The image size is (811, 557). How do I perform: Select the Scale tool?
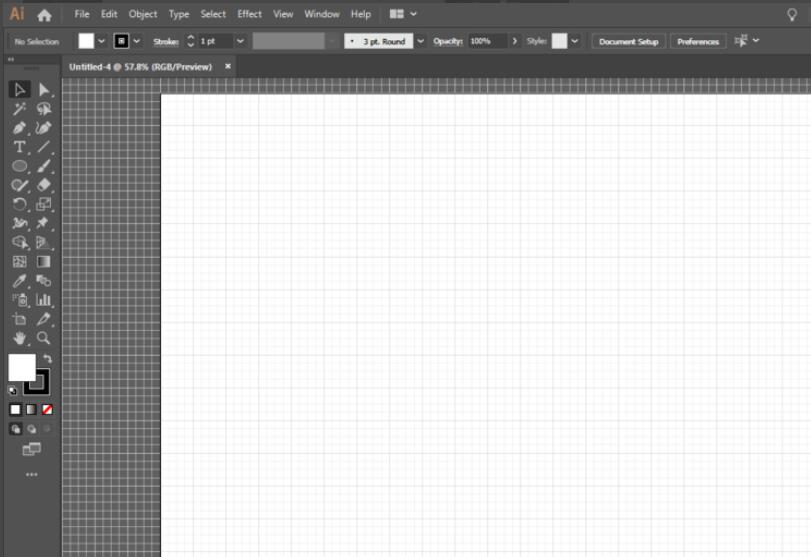point(44,204)
